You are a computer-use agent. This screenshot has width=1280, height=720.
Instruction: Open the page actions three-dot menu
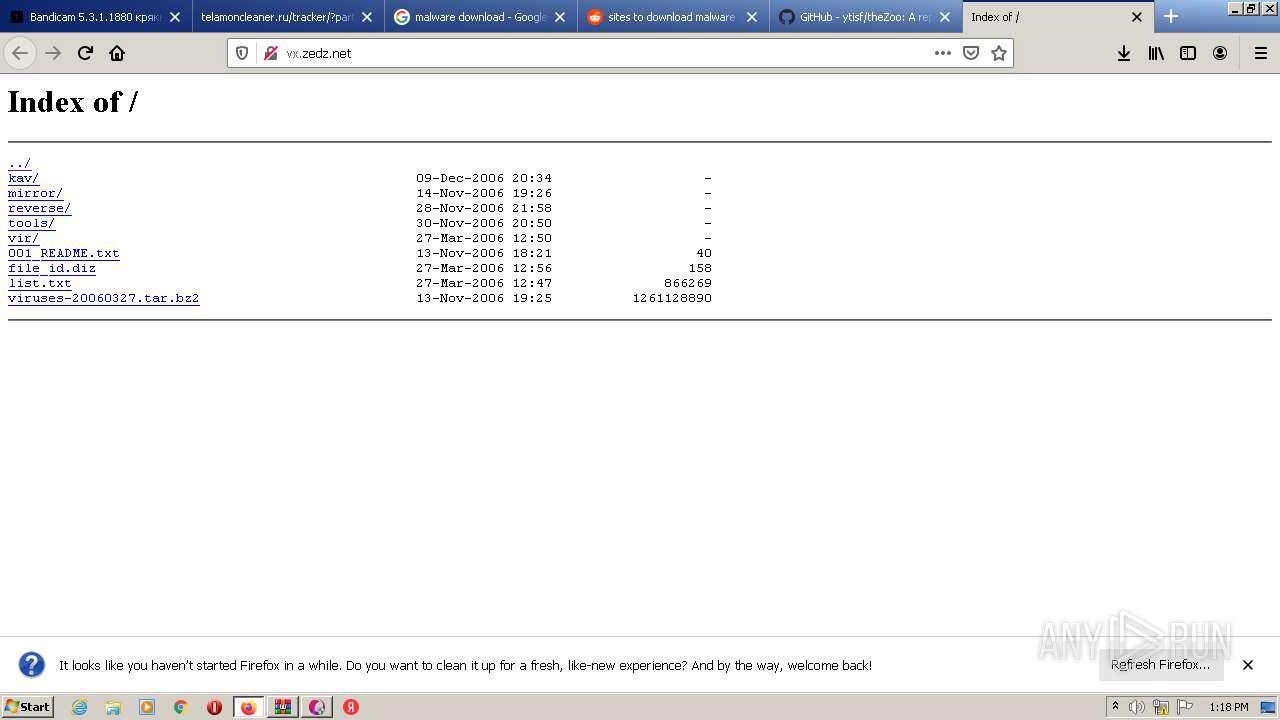point(942,53)
